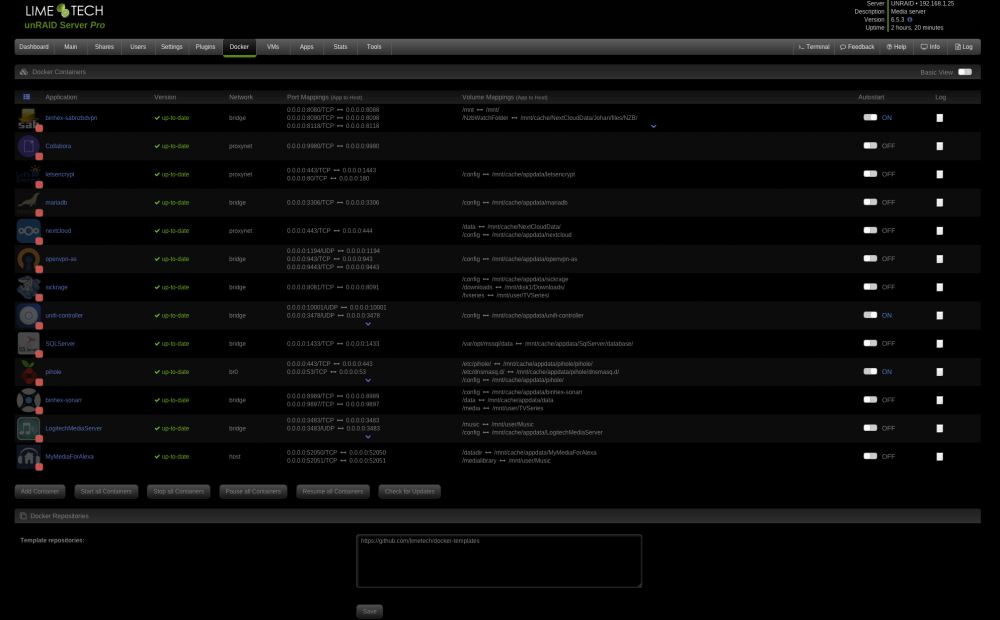
Task: Click the Add Container button
Action: coord(40,492)
